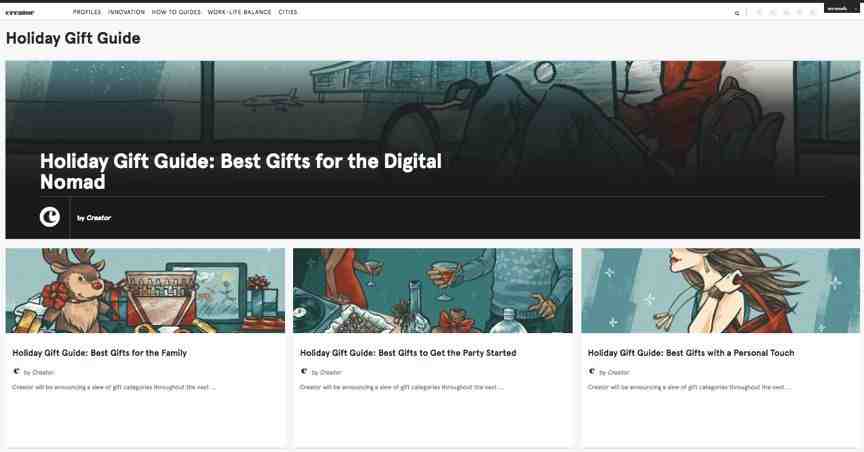Click the woman with earrings thumbnail
This screenshot has height=452, width=864.
(x=720, y=290)
